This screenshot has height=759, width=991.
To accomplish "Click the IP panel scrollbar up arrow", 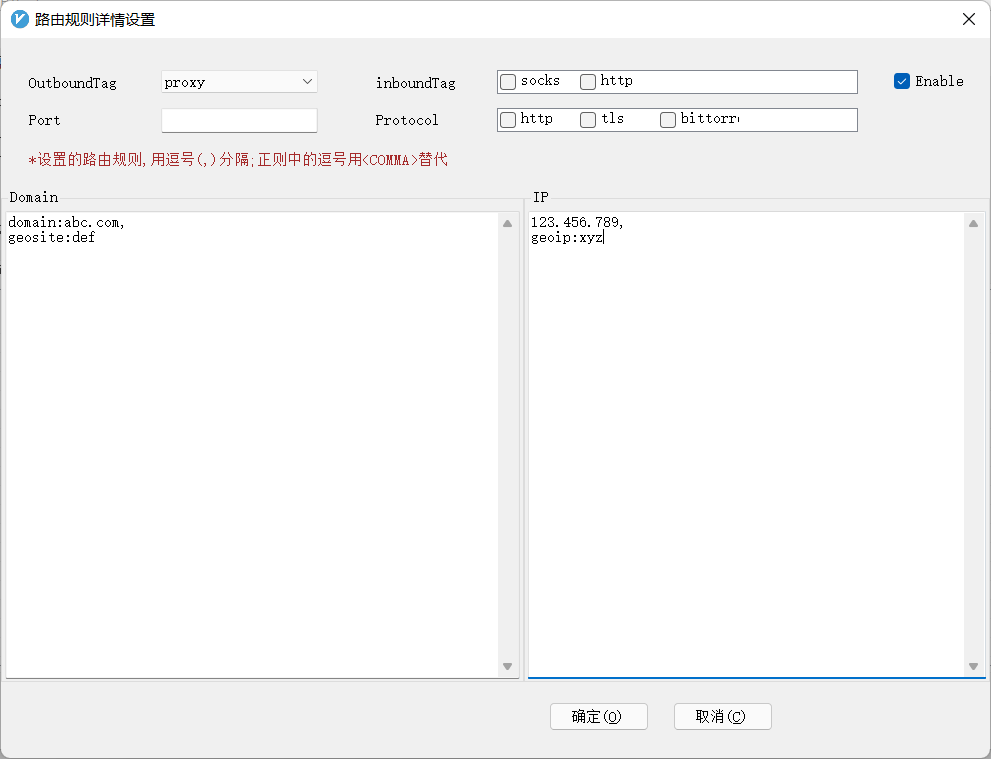I will click(x=972, y=222).
